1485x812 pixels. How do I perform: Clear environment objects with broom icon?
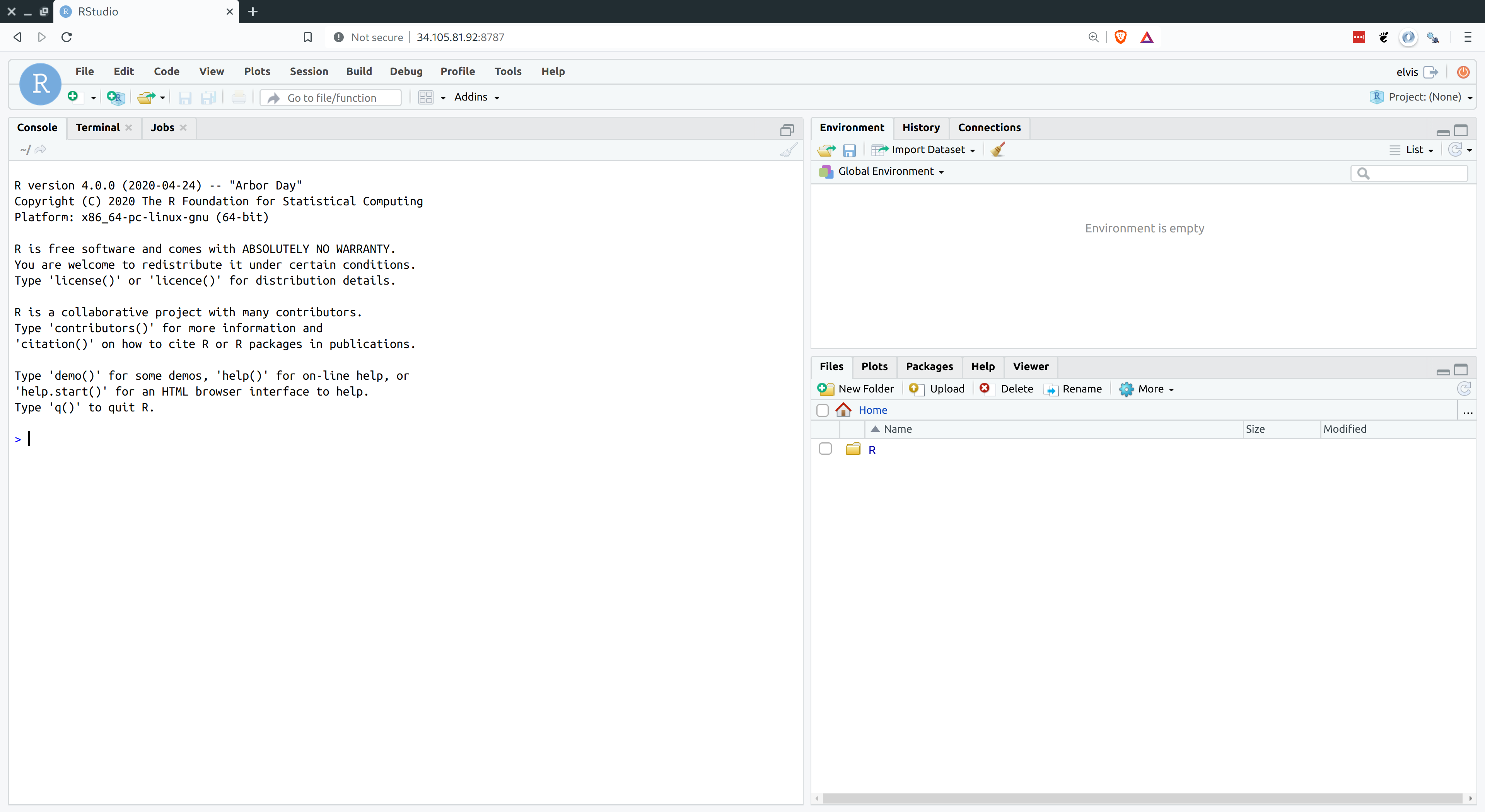[x=998, y=149]
